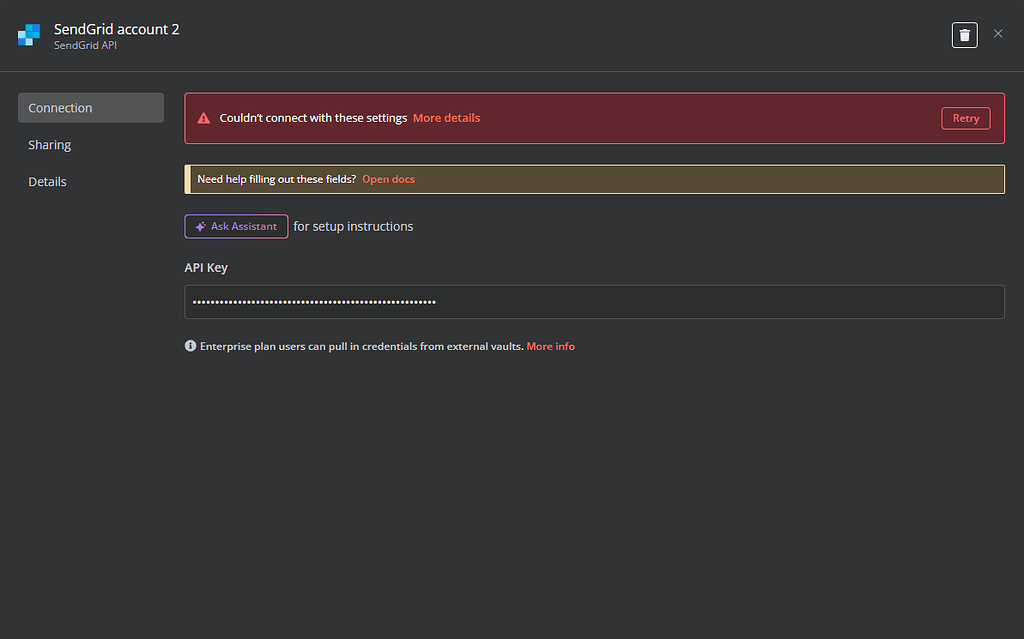1024x639 pixels.
Task: Close the credential dialog with the X
Action: (998, 34)
